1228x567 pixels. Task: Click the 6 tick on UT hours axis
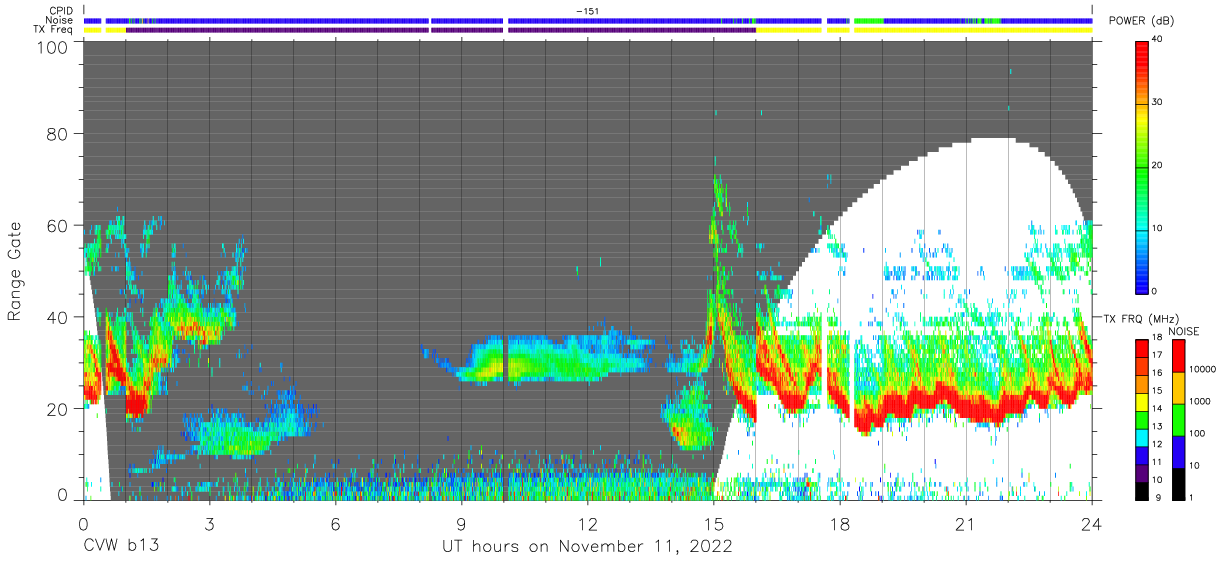pyautogui.click(x=335, y=523)
